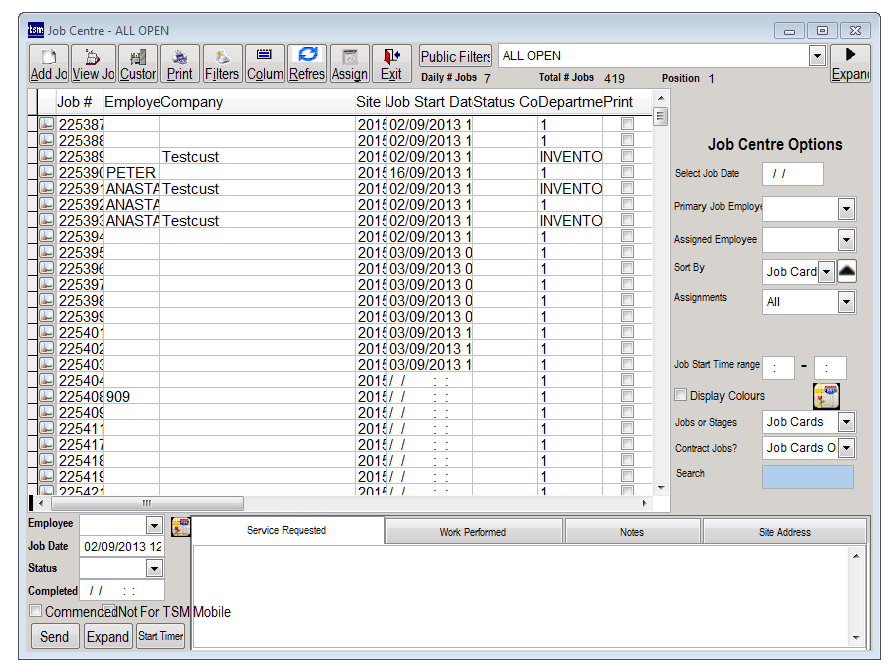The image size is (891, 668).
Task: Enable the Display Colours checkbox
Action: click(681, 396)
